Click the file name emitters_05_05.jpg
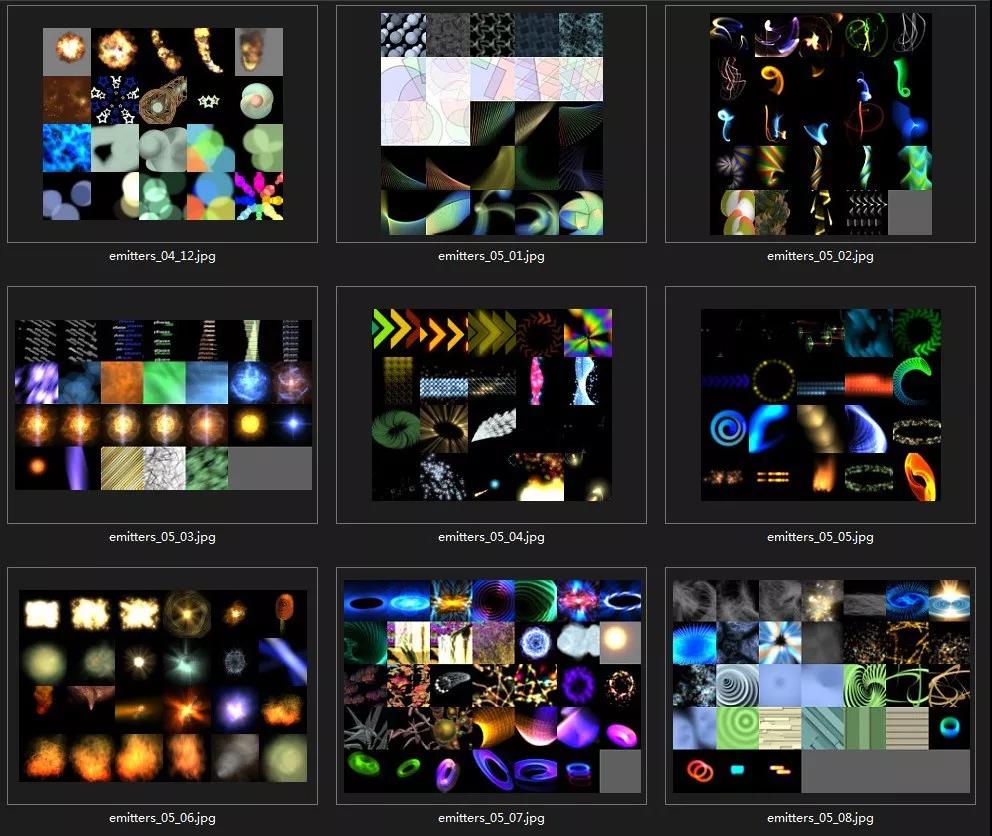 pos(821,537)
